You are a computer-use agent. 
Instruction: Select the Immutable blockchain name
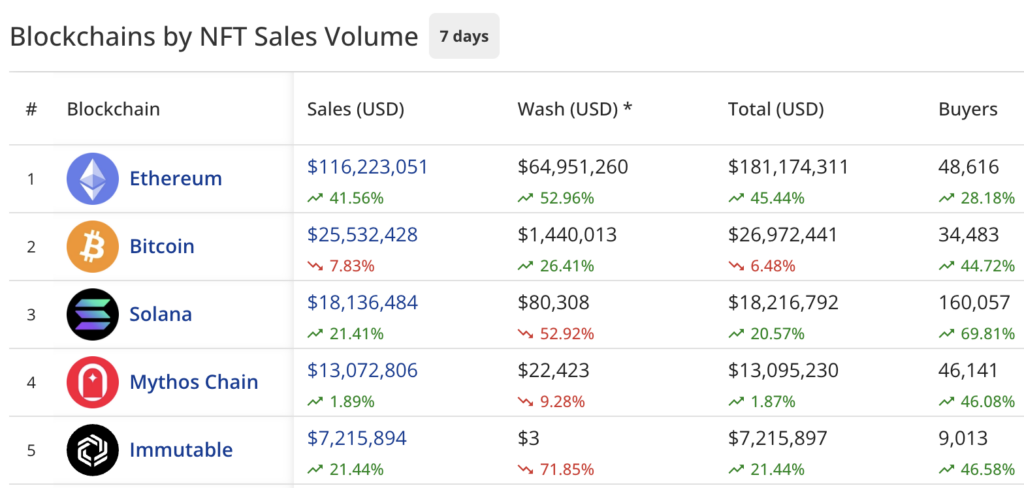pyautogui.click(x=181, y=450)
